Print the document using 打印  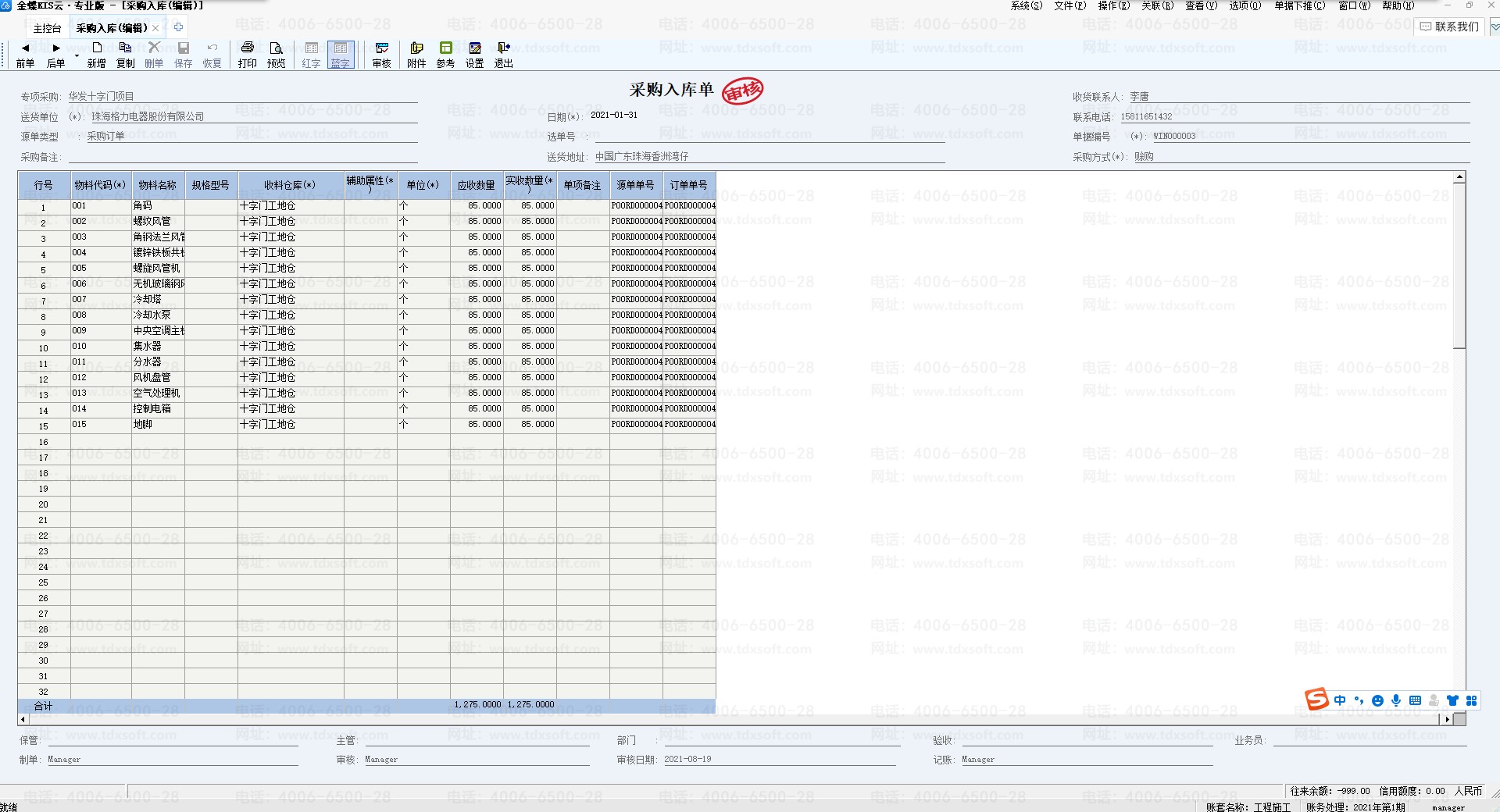(x=247, y=55)
